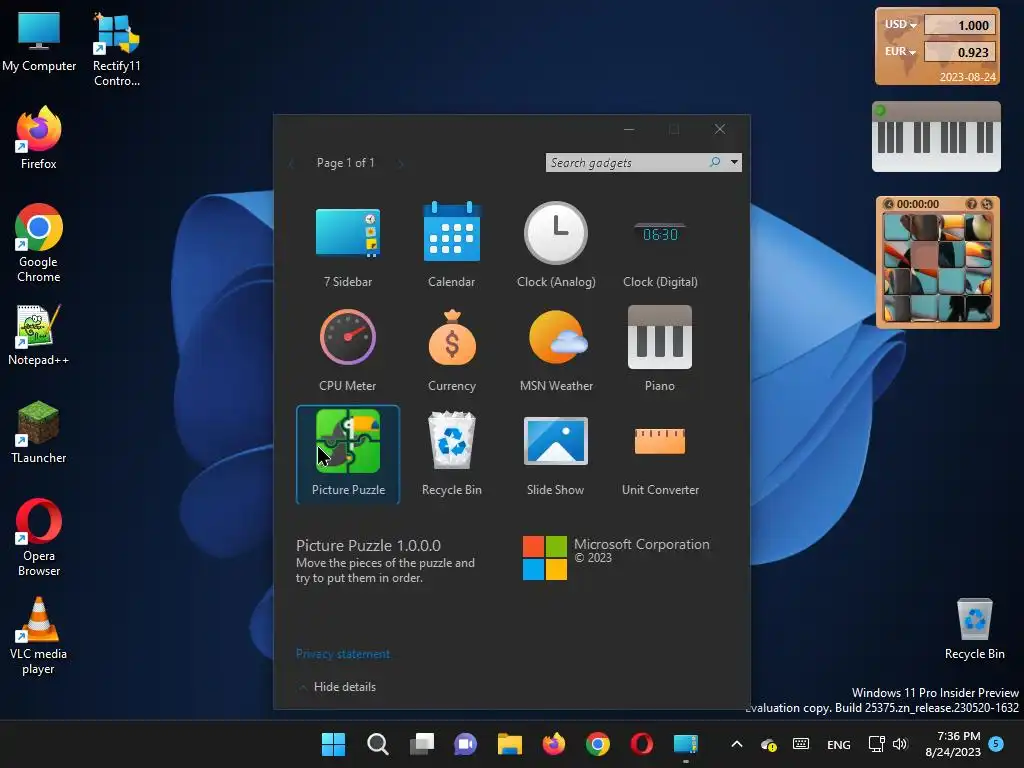Select the Google Chrome desktop shortcut
The width and height of the screenshot is (1024, 768).
click(x=39, y=244)
